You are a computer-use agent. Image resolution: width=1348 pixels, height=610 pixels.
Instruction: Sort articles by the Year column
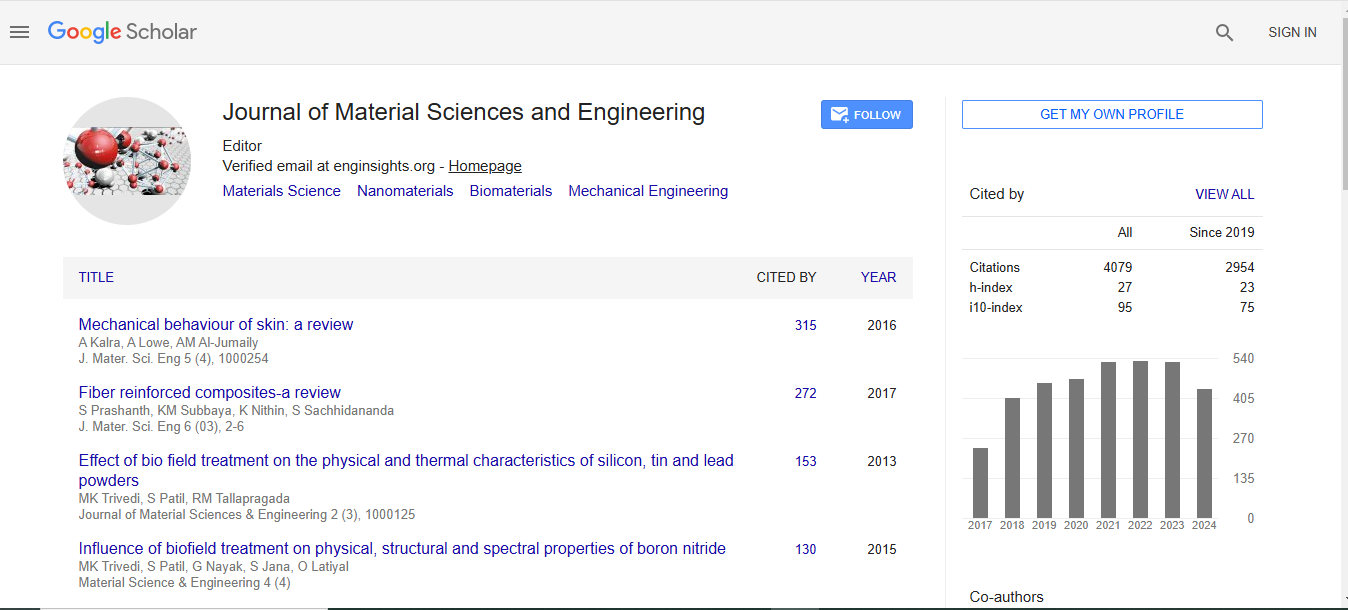point(878,278)
